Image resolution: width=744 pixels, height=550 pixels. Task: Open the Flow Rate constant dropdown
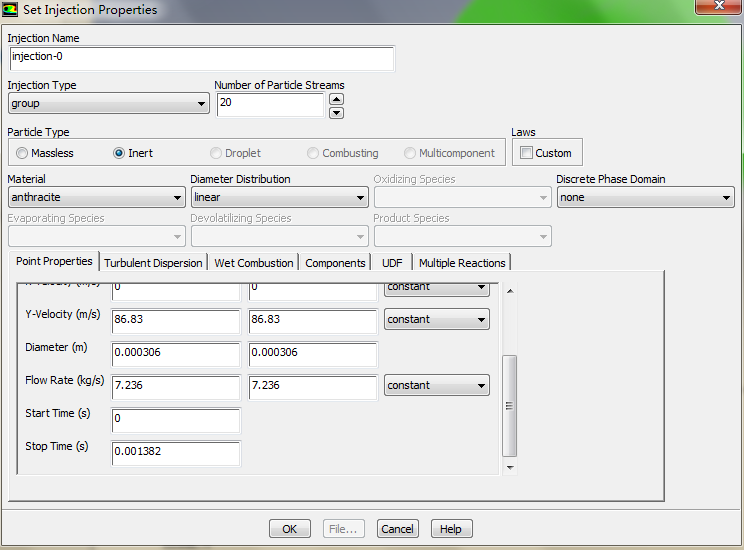click(x=437, y=385)
